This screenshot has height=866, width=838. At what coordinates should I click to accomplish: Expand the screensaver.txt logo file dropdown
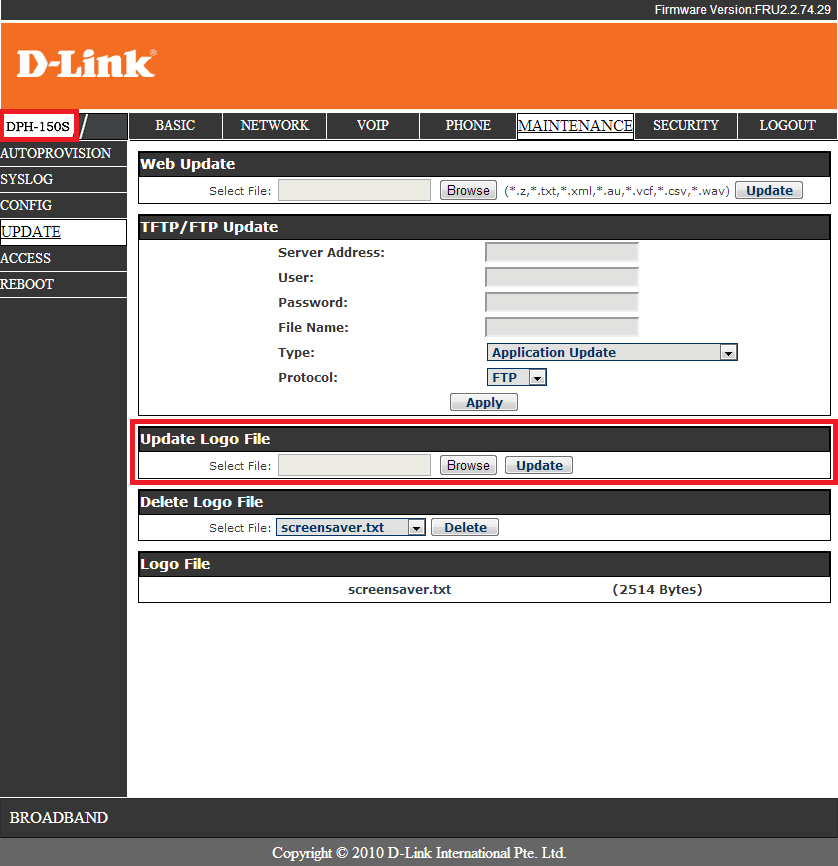[351, 528]
